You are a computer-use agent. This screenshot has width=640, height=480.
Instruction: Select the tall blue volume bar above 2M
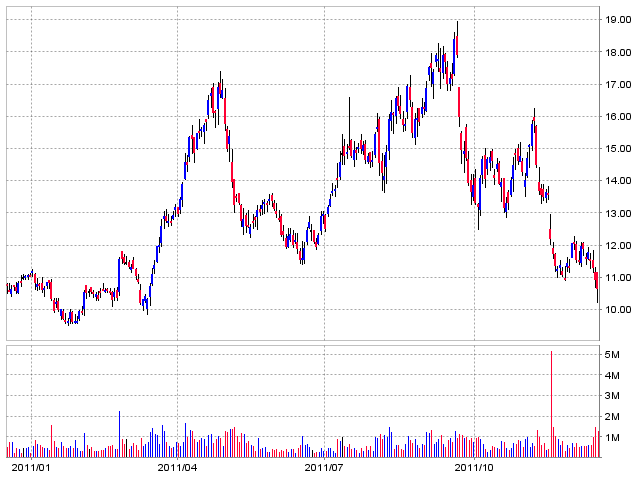tap(120, 434)
